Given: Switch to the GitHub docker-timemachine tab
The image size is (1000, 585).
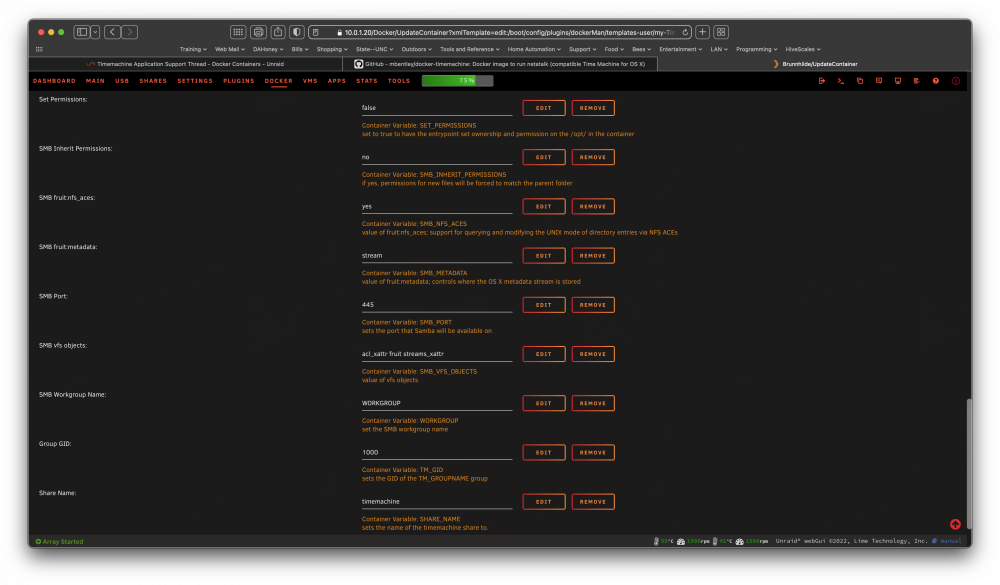Looking at the screenshot, I should pyautogui.click(x=500, y=64).
